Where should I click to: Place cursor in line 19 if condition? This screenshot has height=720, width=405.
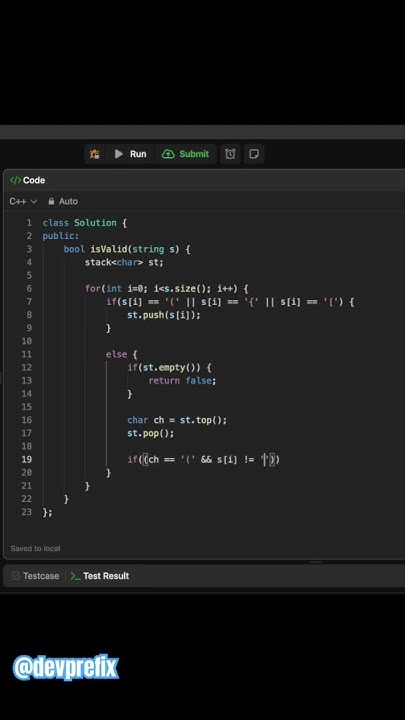click(203, 459)
